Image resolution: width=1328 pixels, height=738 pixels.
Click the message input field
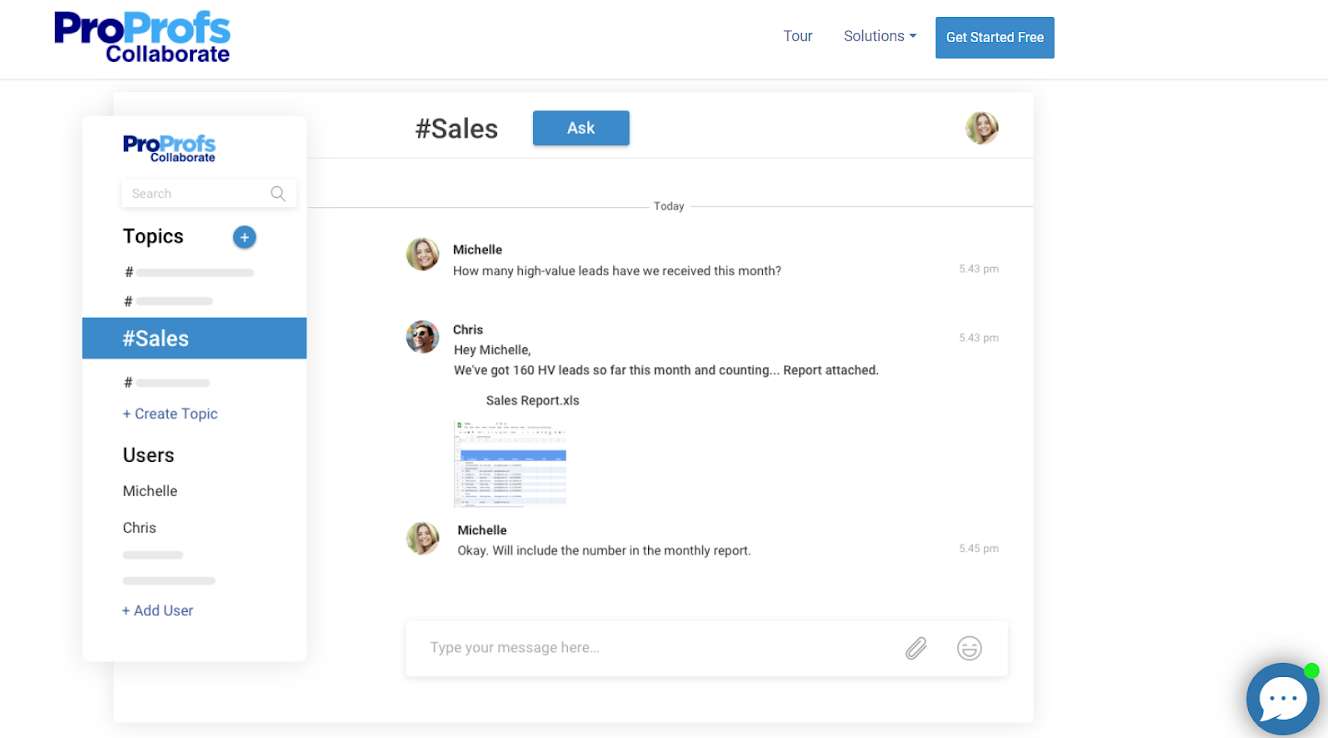point(706,648)
